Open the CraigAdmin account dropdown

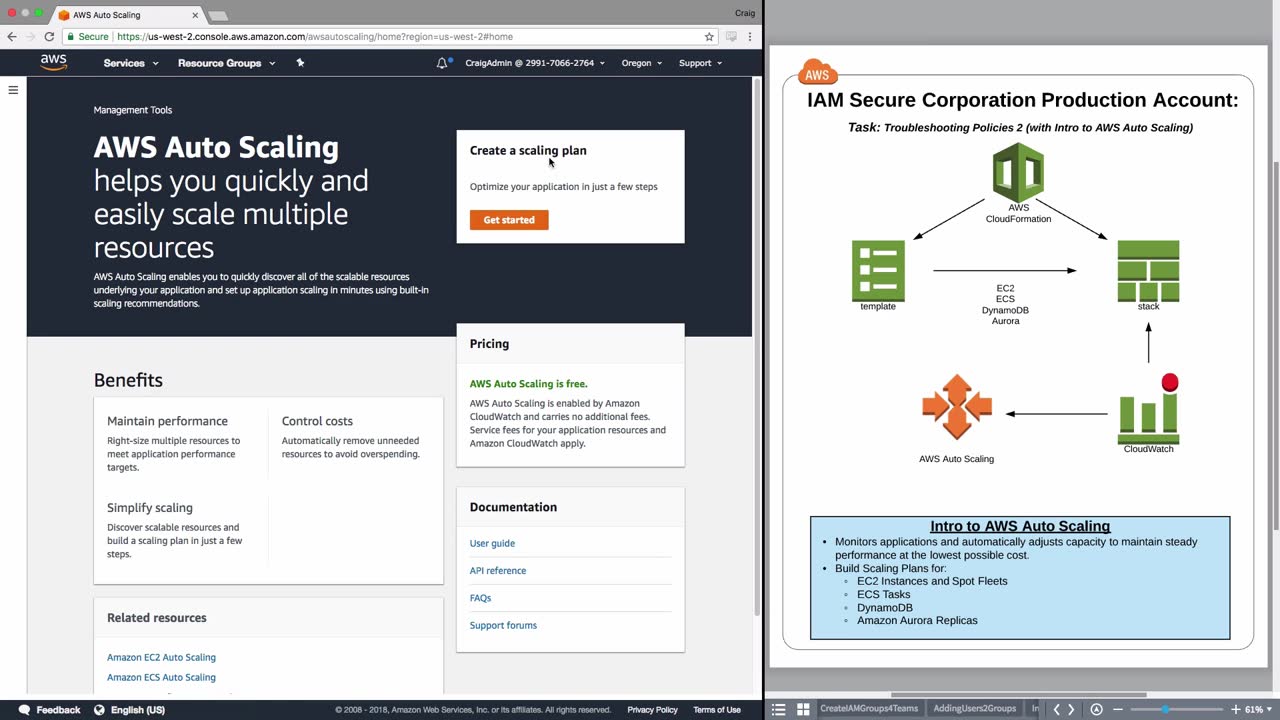click(535, 63)
